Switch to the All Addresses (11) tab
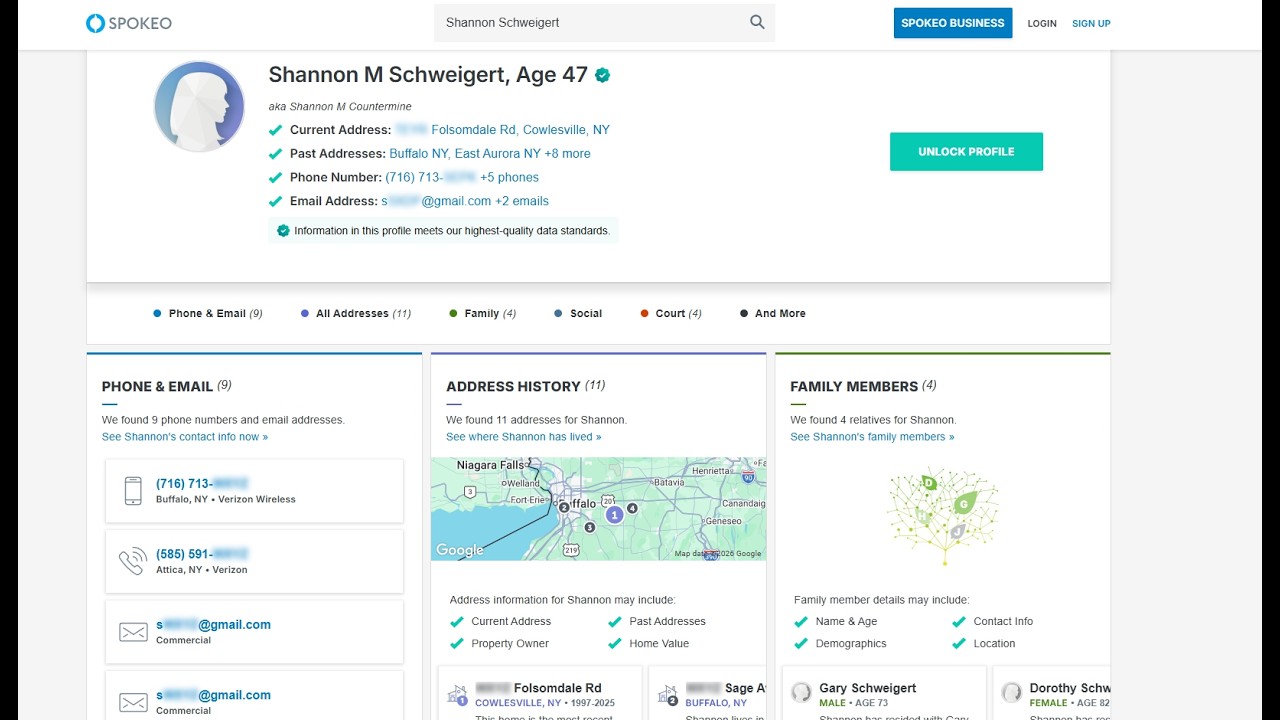The image size is (1280, 720). tap(356, 314)
